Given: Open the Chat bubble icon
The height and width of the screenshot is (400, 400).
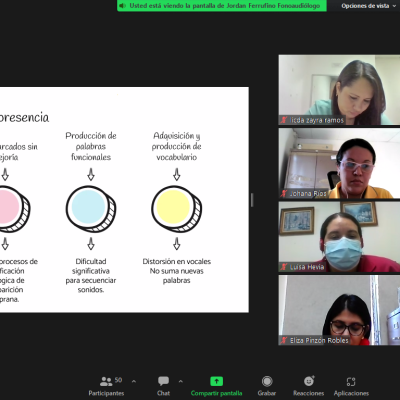Looking at the screenshot, I should (x=163, y=381).
